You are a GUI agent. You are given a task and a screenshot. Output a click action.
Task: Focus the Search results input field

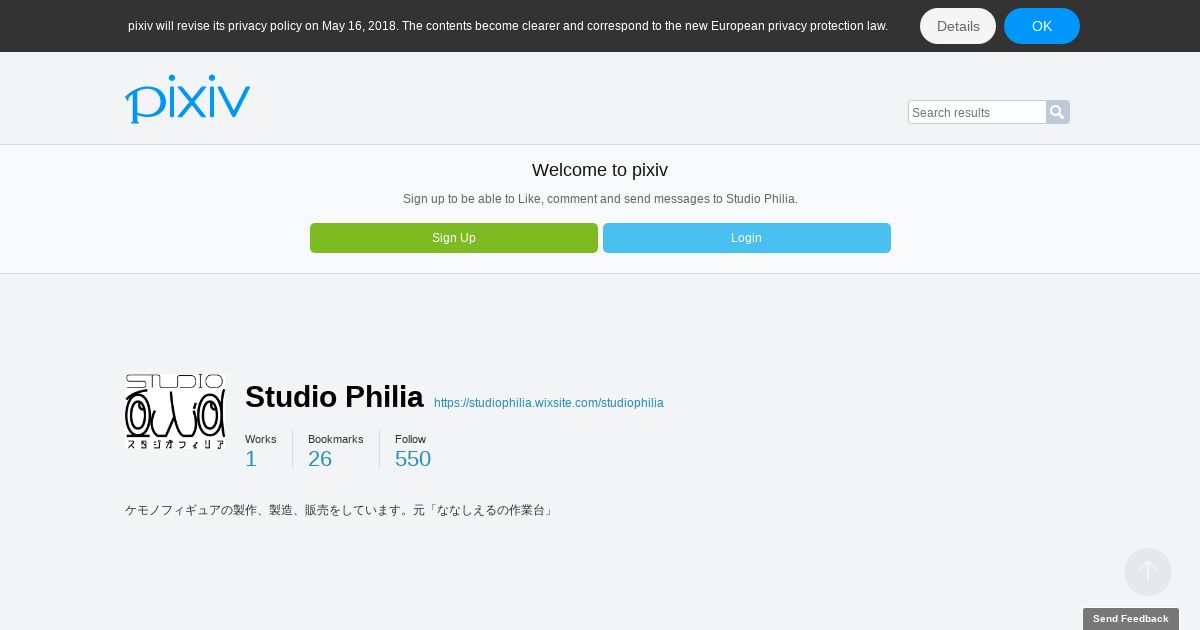pos(977,112)
